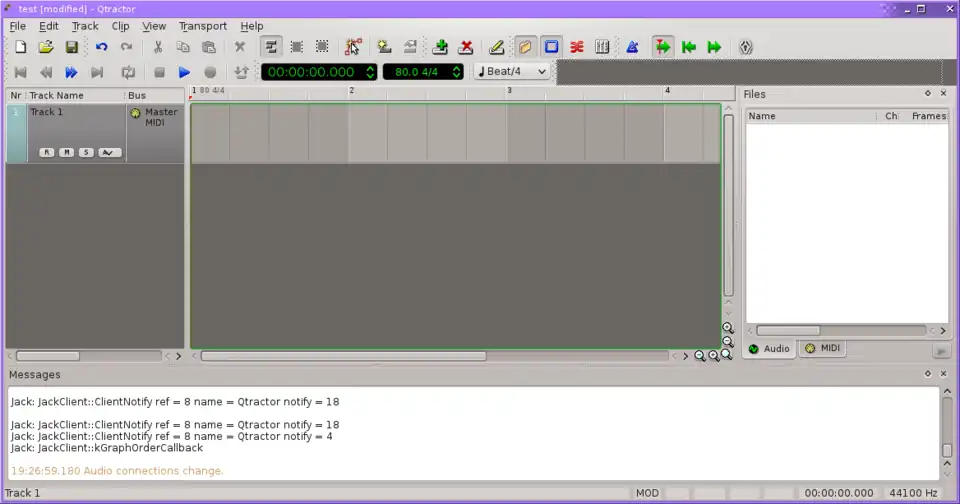Click the Connections icon with red links
Viewport: 960px width, 504px height.
pyautogui.click(x=576, y=47)
